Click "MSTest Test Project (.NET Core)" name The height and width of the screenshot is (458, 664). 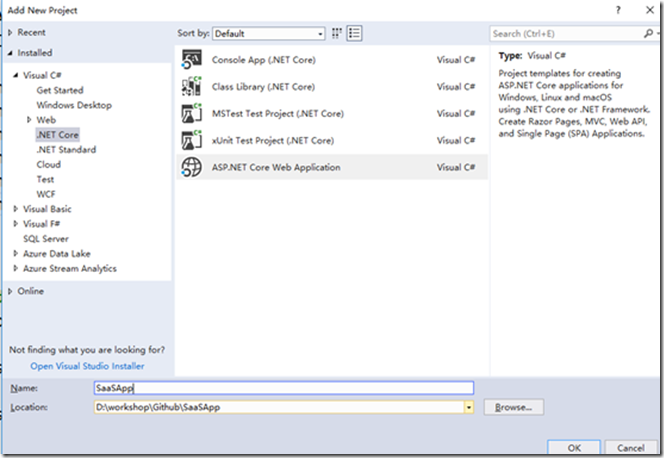278,113
